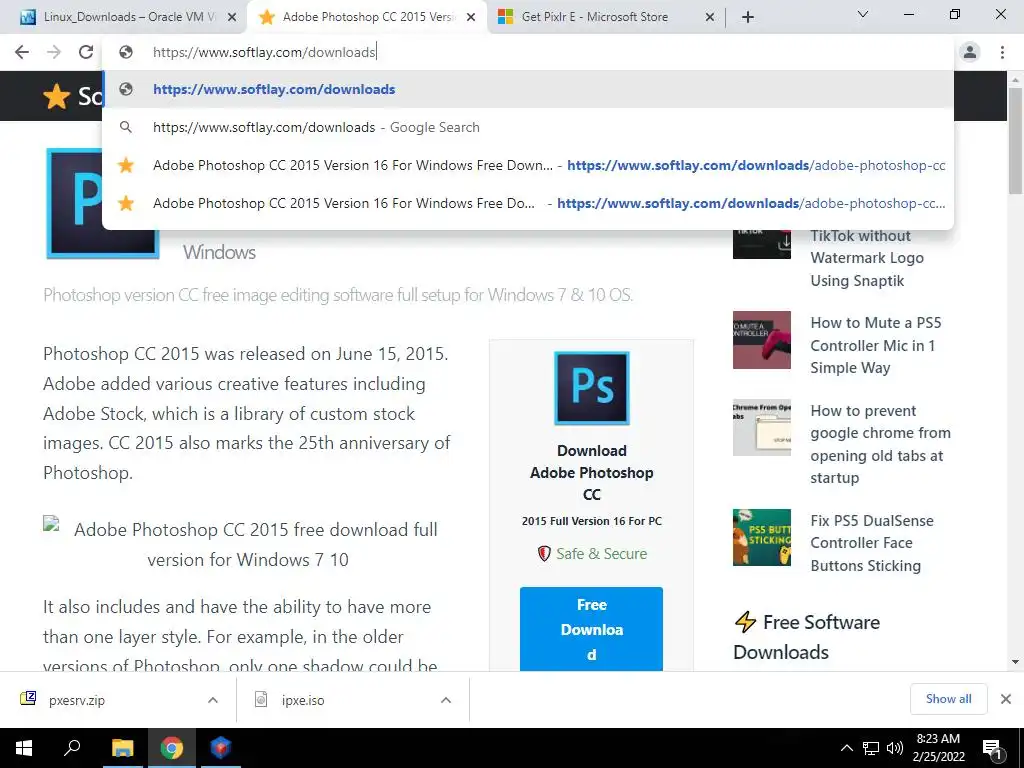
Task: Click the browser forward arrow
Action: (54, 52)
